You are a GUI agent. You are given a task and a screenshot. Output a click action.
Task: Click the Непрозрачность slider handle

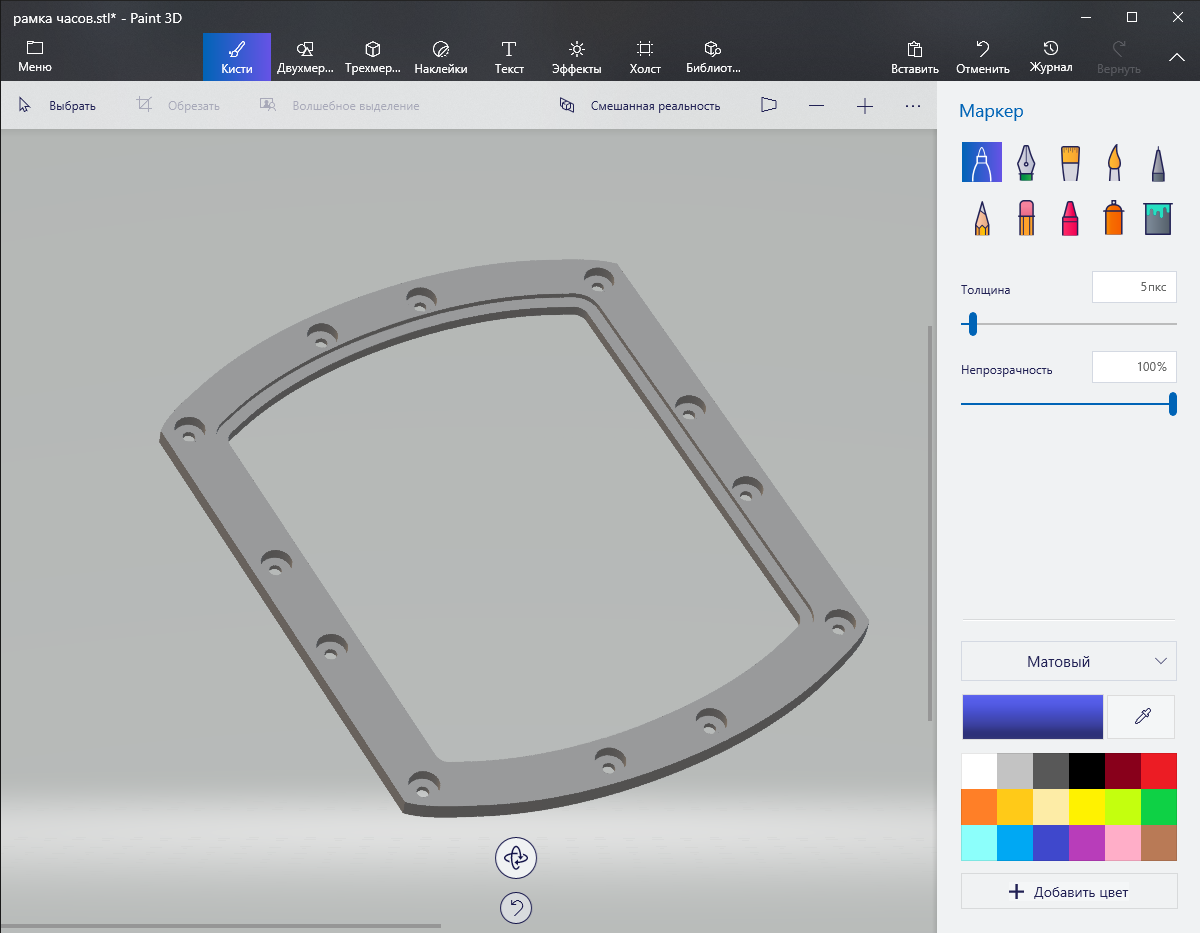(x=1173, y=404)
